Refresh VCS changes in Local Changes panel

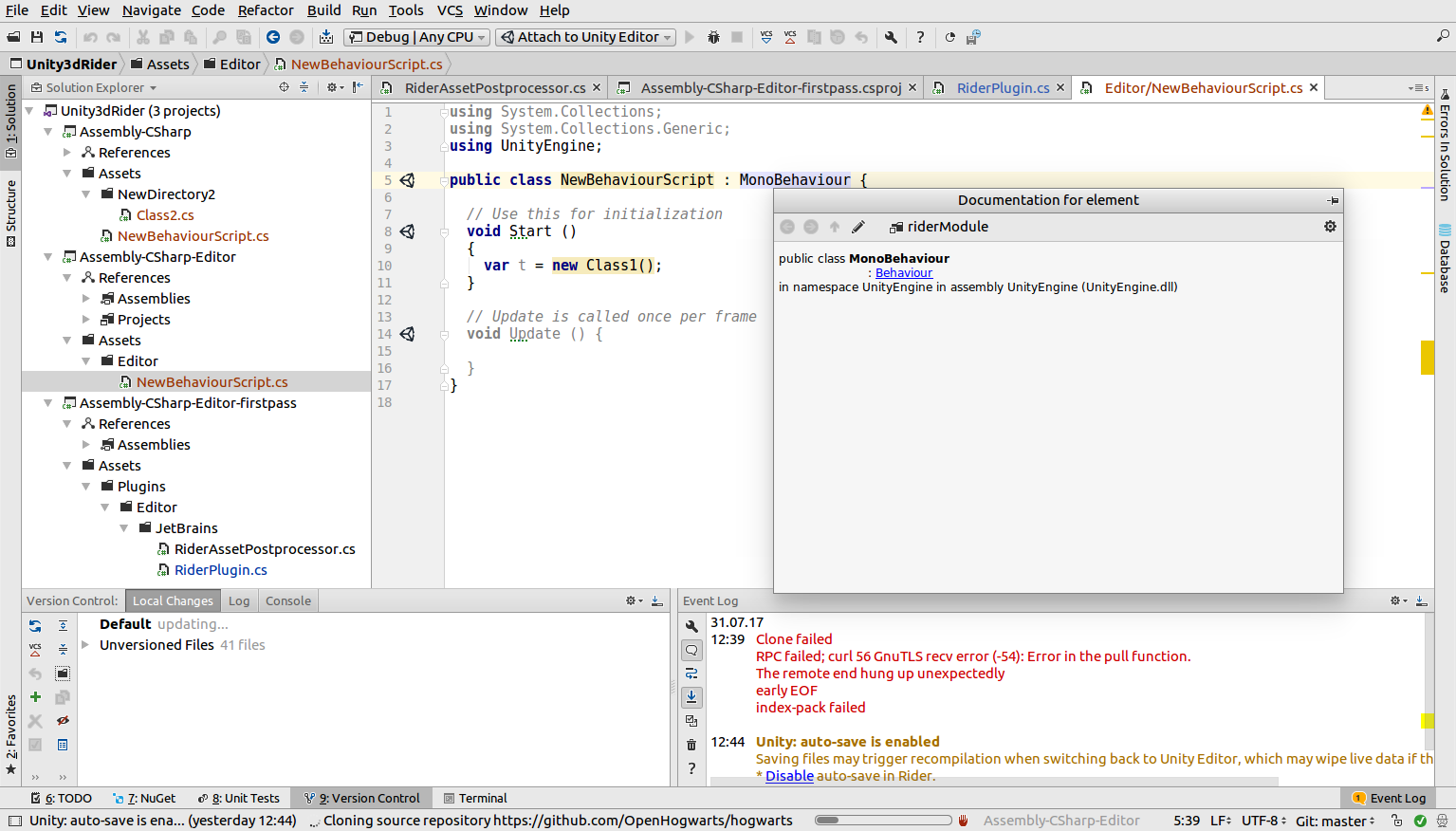[35, 626]
